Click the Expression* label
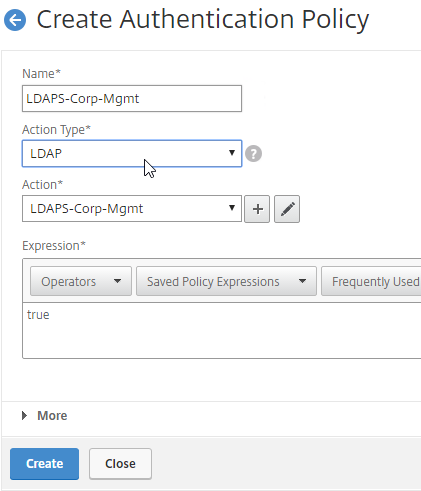Image resolution: width=421 pixels, height=491 pixels. pos(54,246)
